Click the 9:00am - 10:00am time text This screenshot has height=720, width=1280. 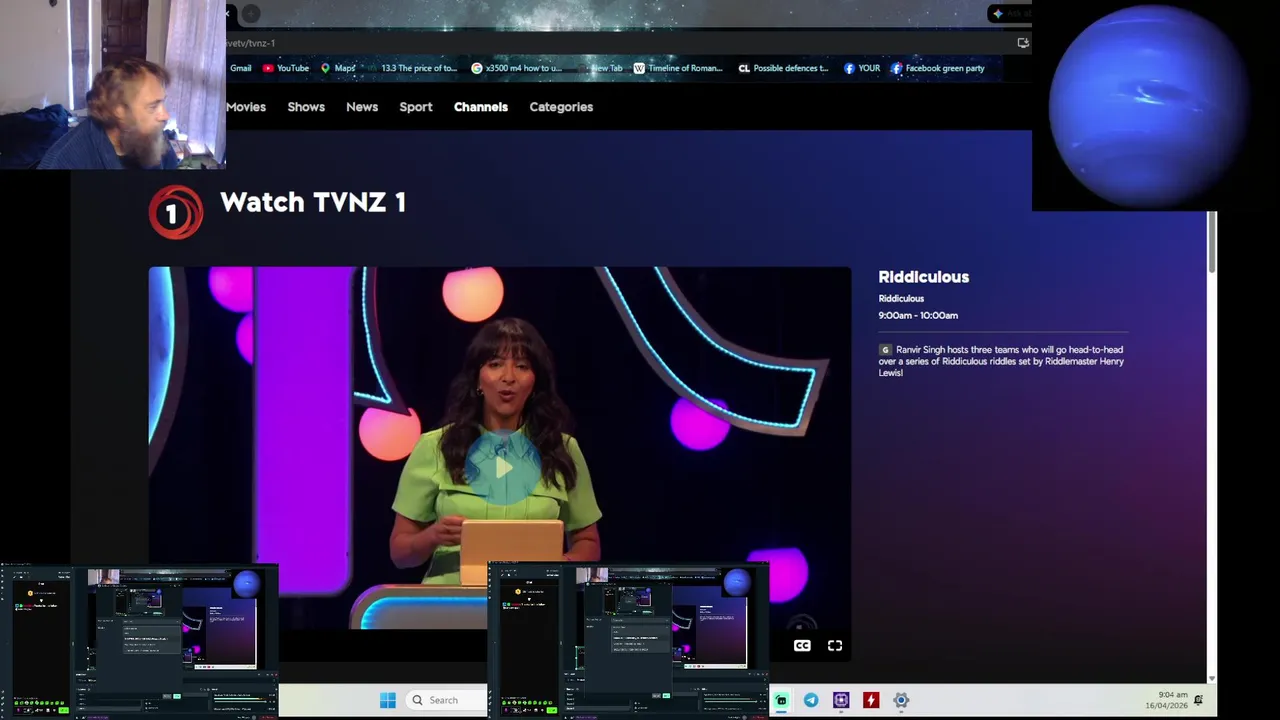click(918, 315)
